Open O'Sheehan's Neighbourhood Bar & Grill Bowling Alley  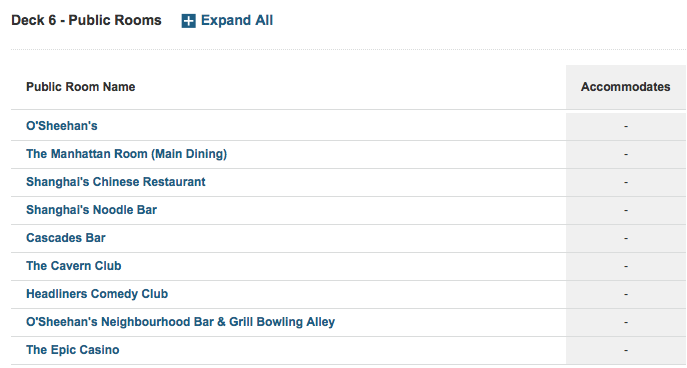click(x=181, y=322)
